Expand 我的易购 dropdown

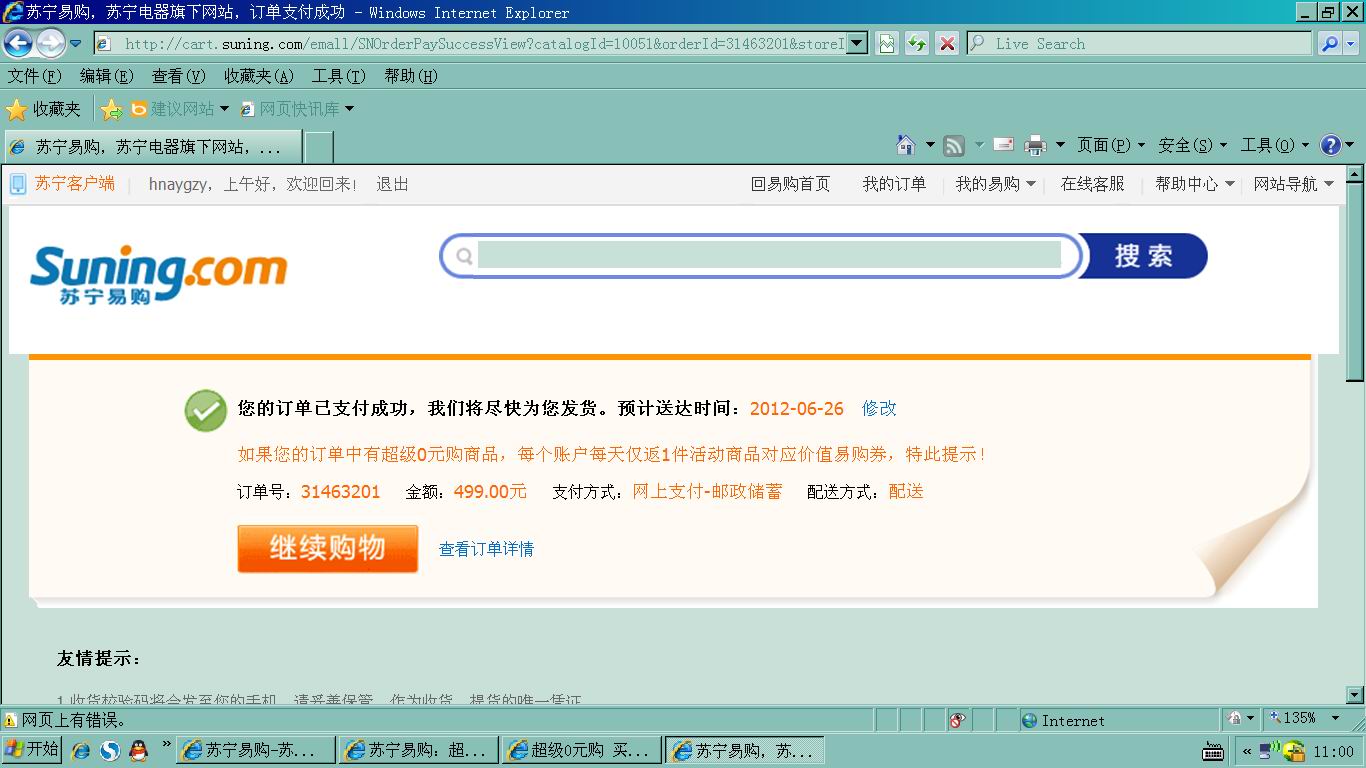pyautogui.click(x=995, y=184)
